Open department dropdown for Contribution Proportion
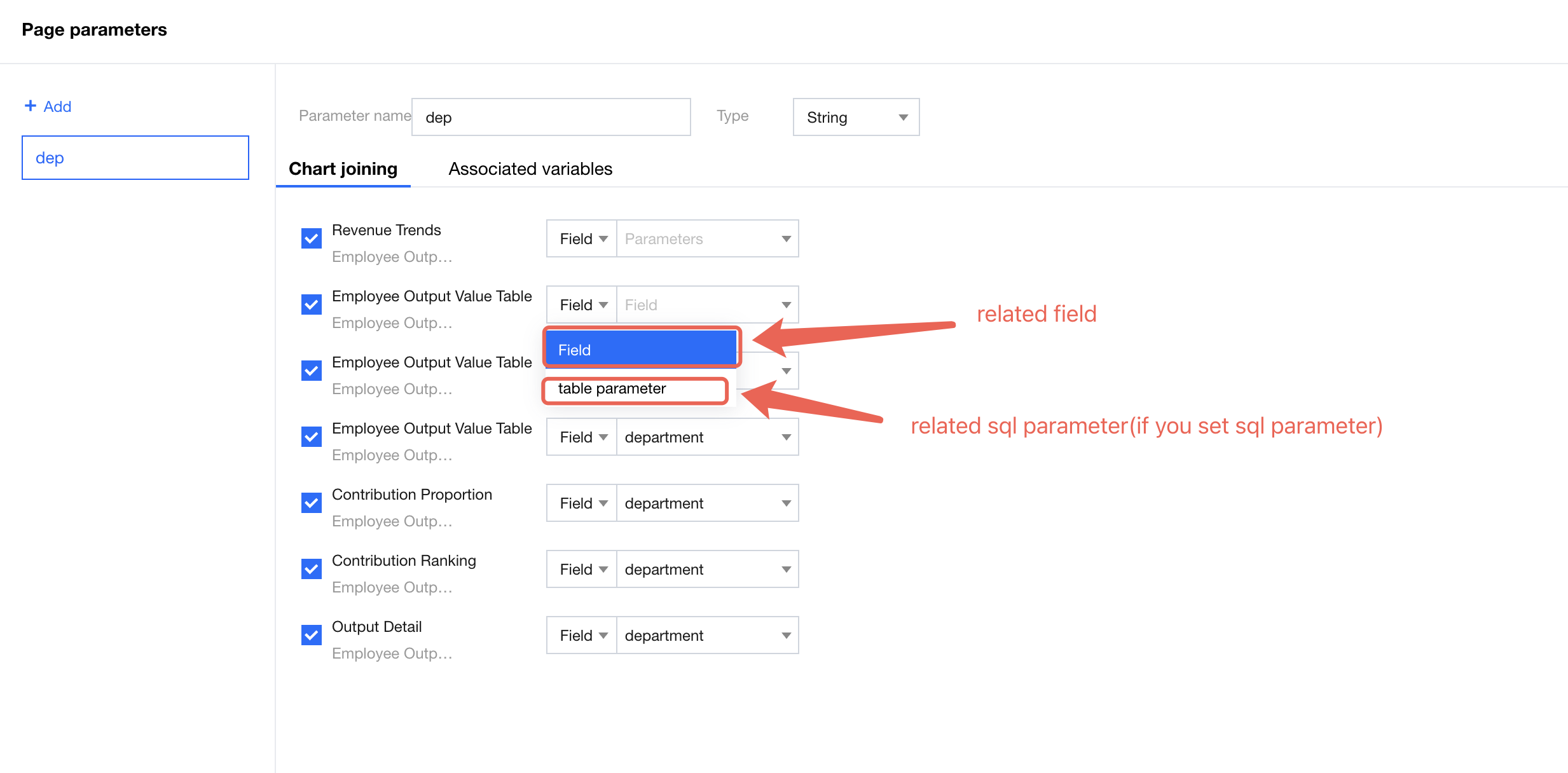1568x773 pixels. 707,503
